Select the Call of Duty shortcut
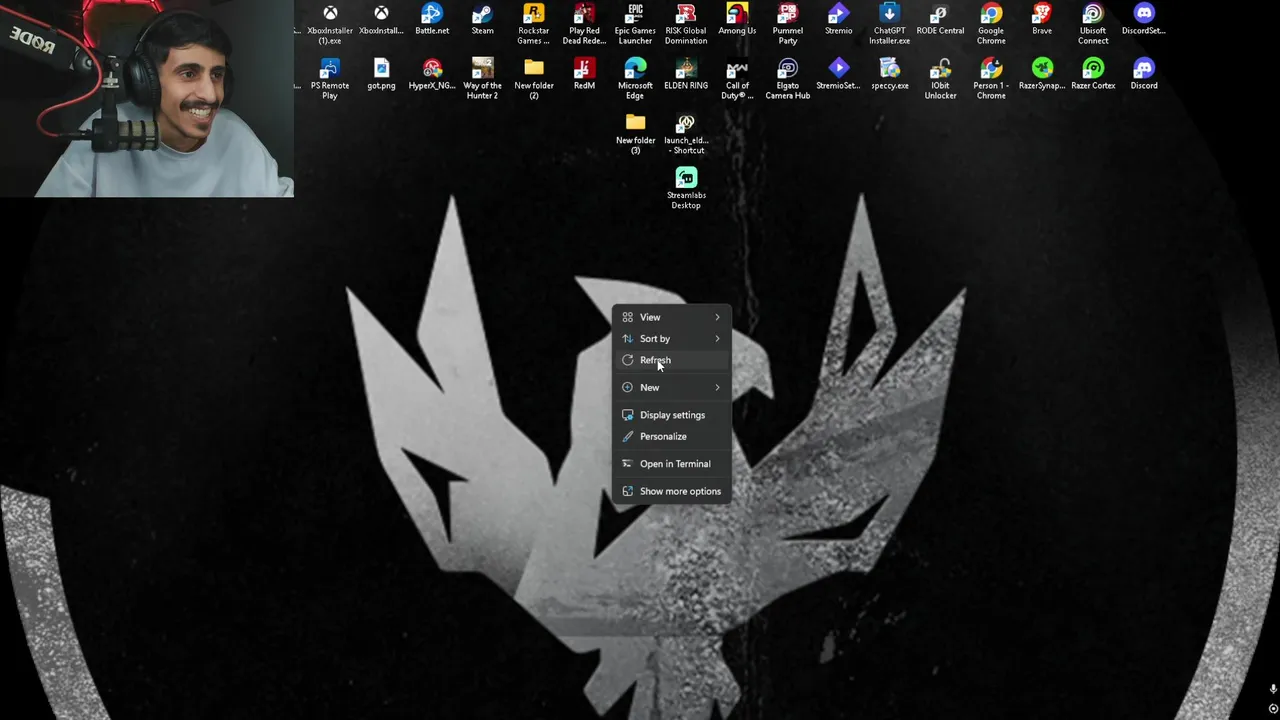The width and height of the screenshot is (1280, 720). click(x=737, y=79)
